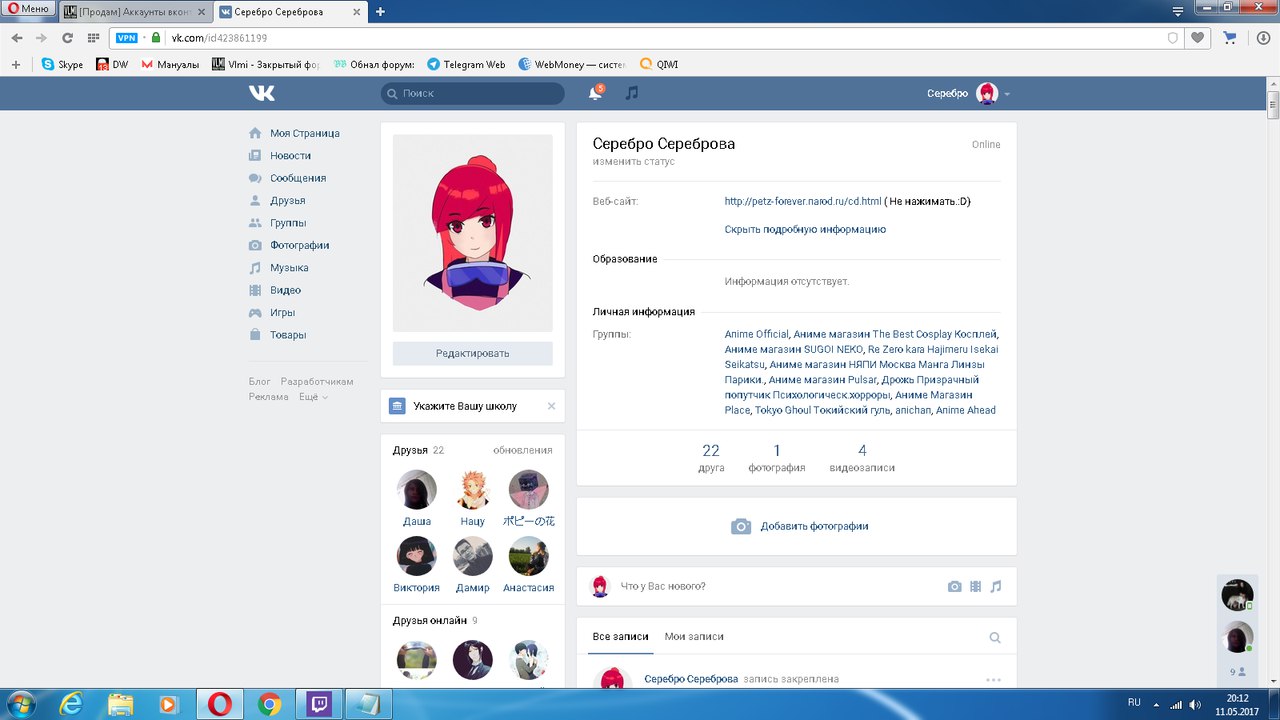Toggle the VPN badge in address bar
Image resolution: width=1280 pixels, height=720 pixels.
(127, 38)
